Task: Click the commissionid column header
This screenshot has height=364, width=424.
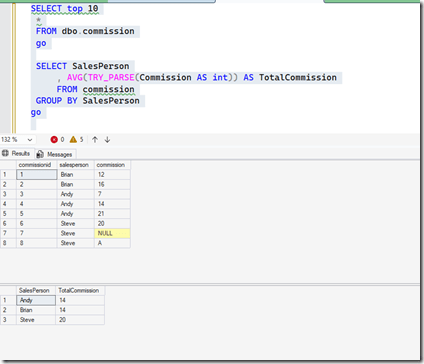Action: [37, 165]
